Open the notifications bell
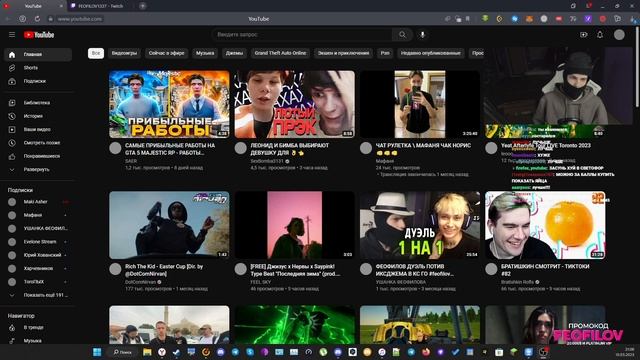The height and width of the screenshot is (360, 640). pos(600,35)
